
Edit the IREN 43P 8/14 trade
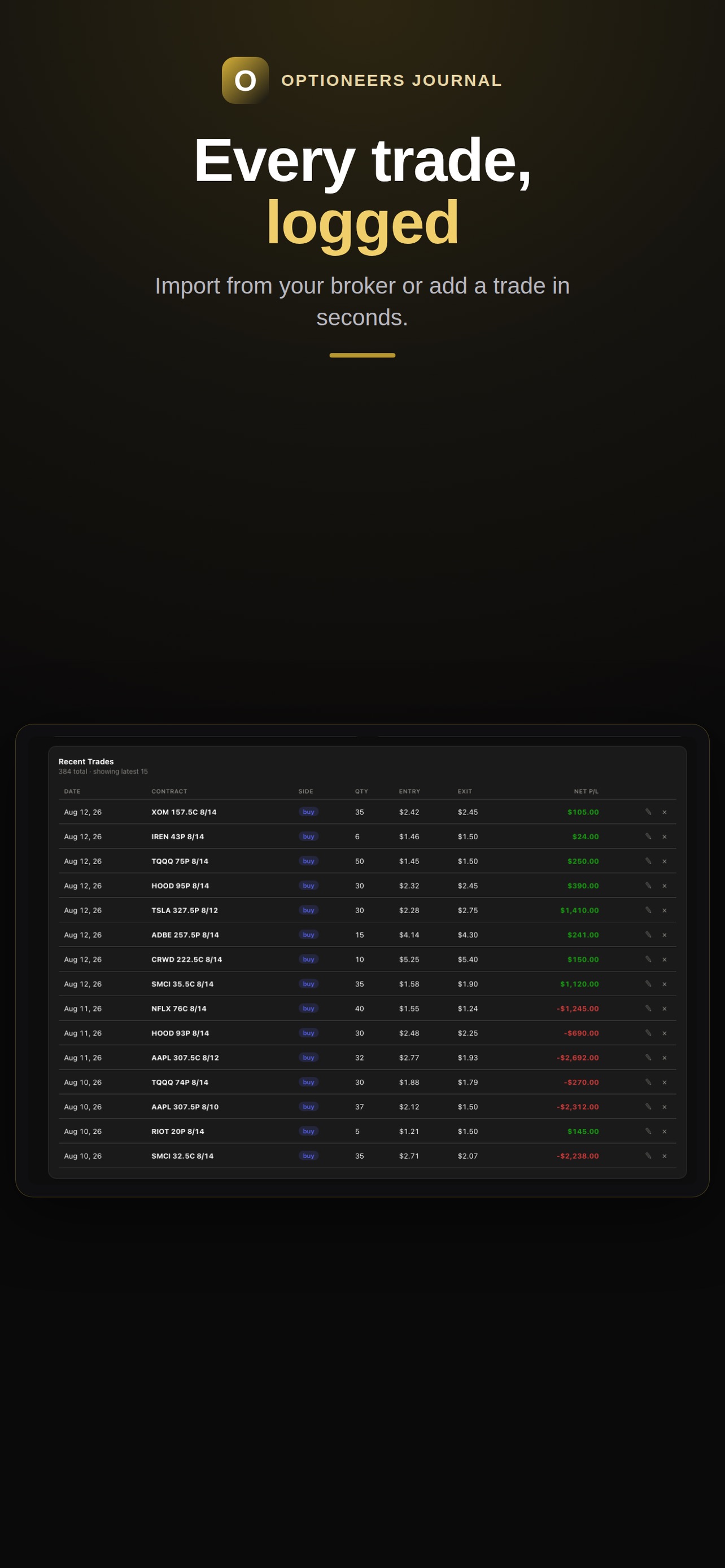click(x=648, y=836)
